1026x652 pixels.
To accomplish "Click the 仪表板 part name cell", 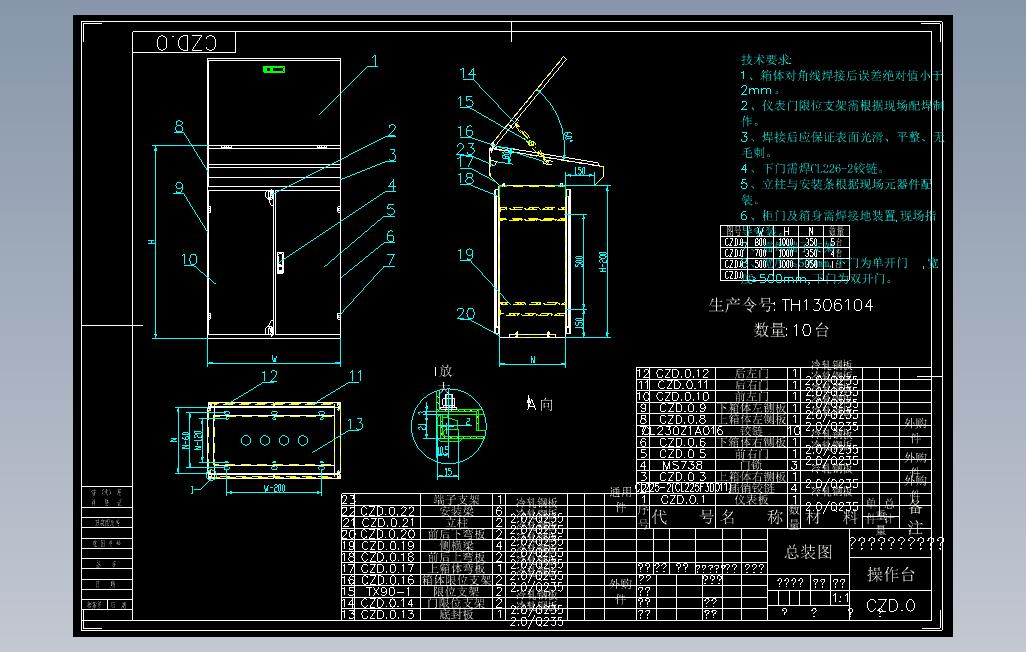I will (751, 499).
